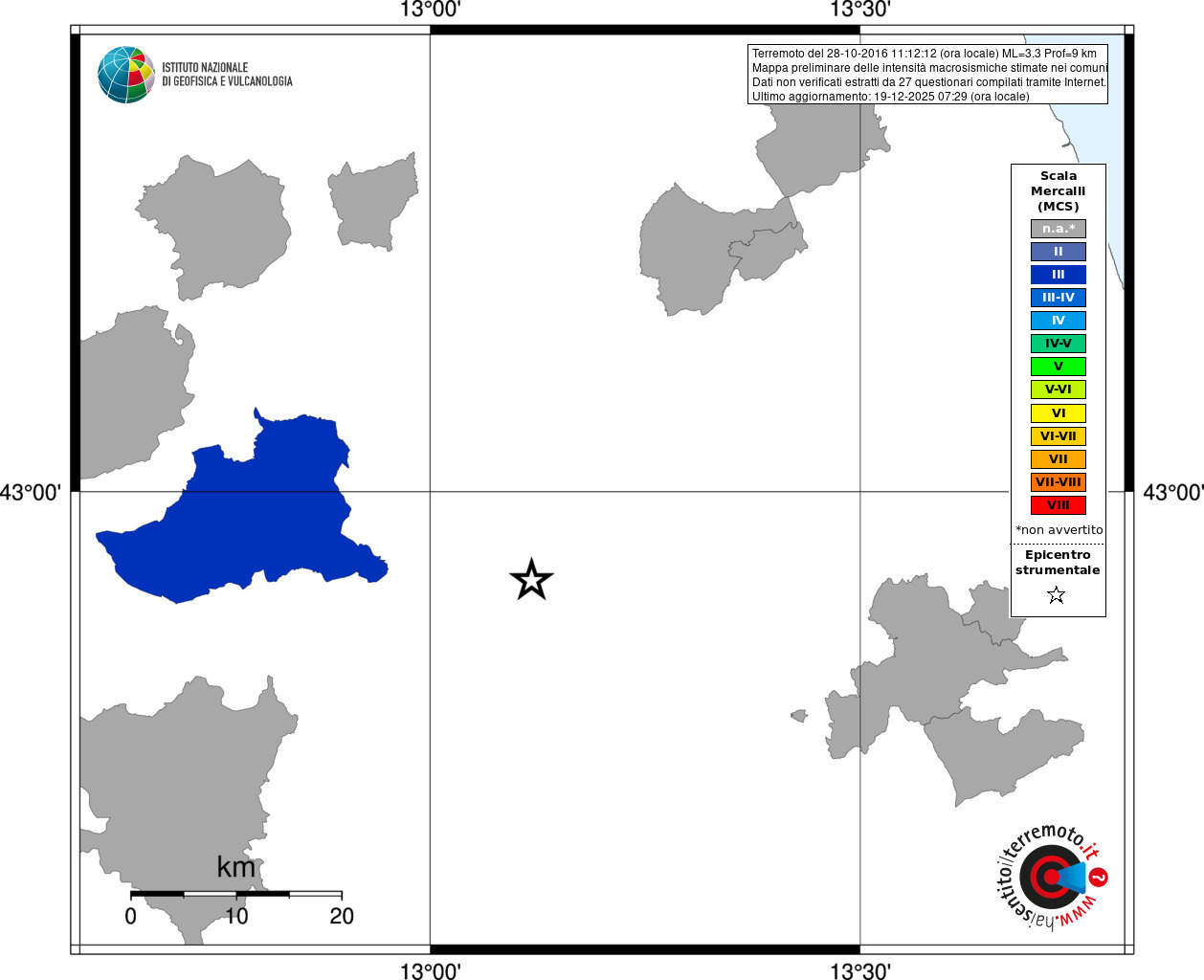Click the 'Mappa preliminare delle intensità' line
Viewport: 1204px width, 980px height.
click(x=929, y=68)
